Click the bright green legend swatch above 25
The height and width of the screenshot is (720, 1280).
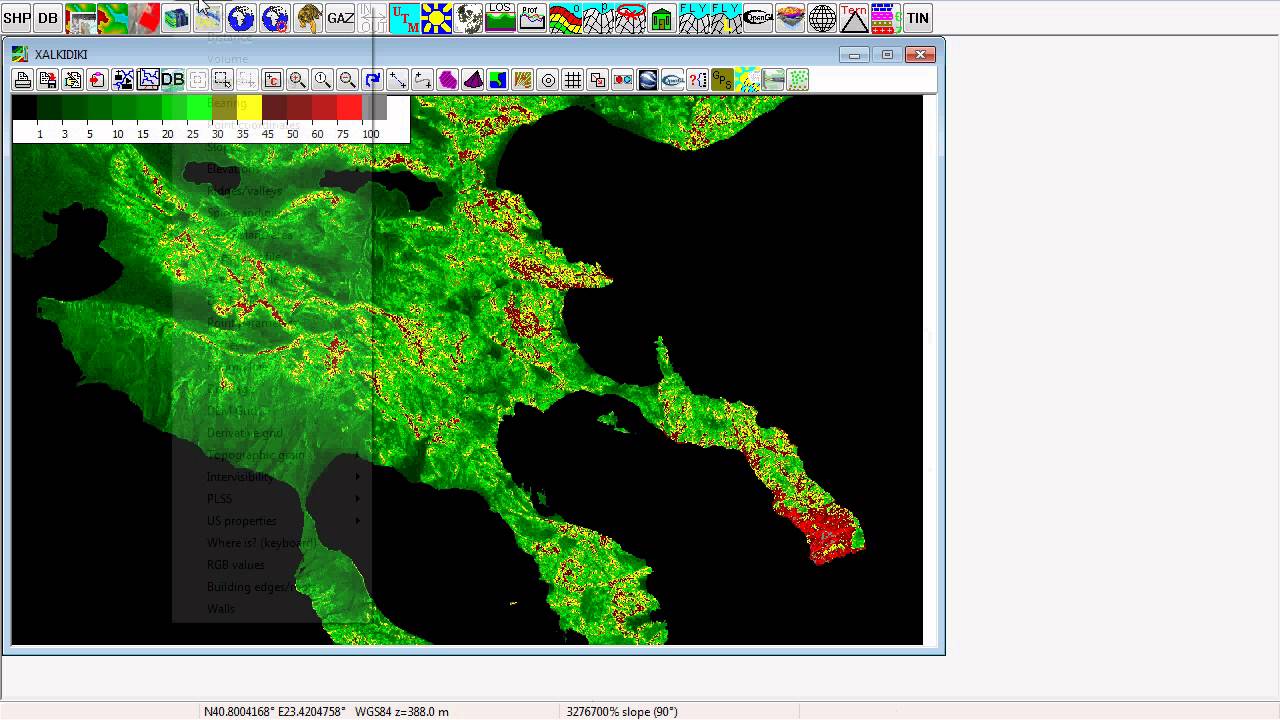(x=199, y=108)
